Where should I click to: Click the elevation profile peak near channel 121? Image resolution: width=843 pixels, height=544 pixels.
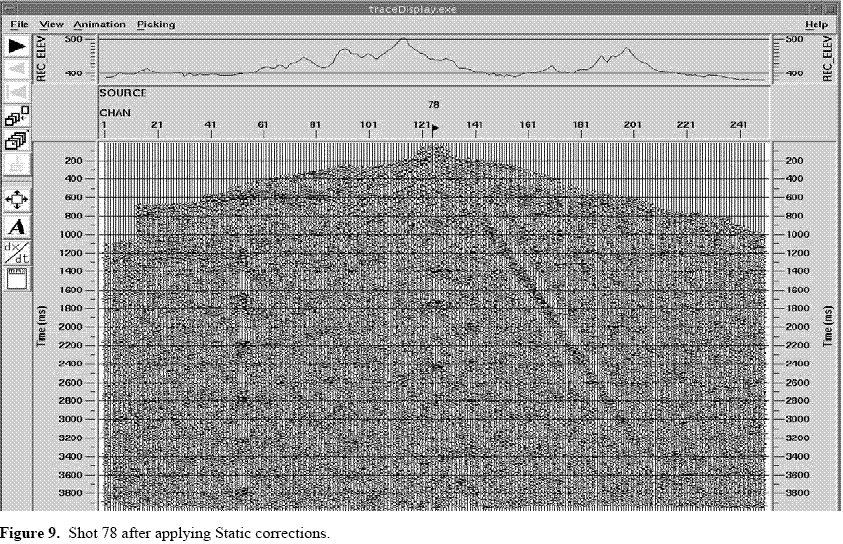tap(402, 41)
